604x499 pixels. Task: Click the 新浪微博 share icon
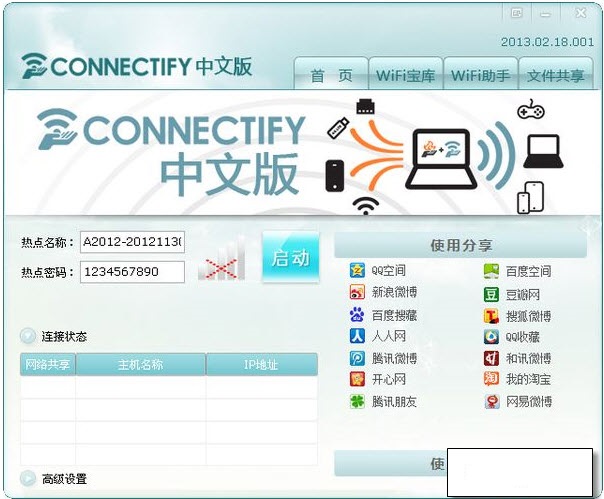pyautogui.click(x=357, y=292)
